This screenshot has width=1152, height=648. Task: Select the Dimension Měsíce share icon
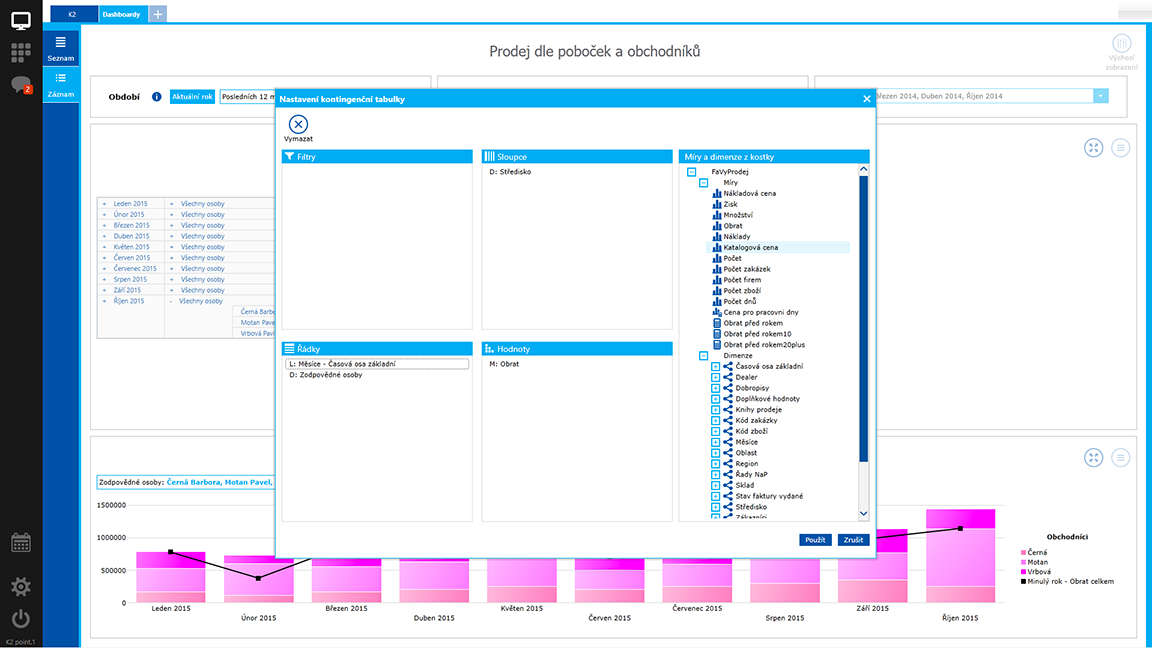(x=727, y=442)
